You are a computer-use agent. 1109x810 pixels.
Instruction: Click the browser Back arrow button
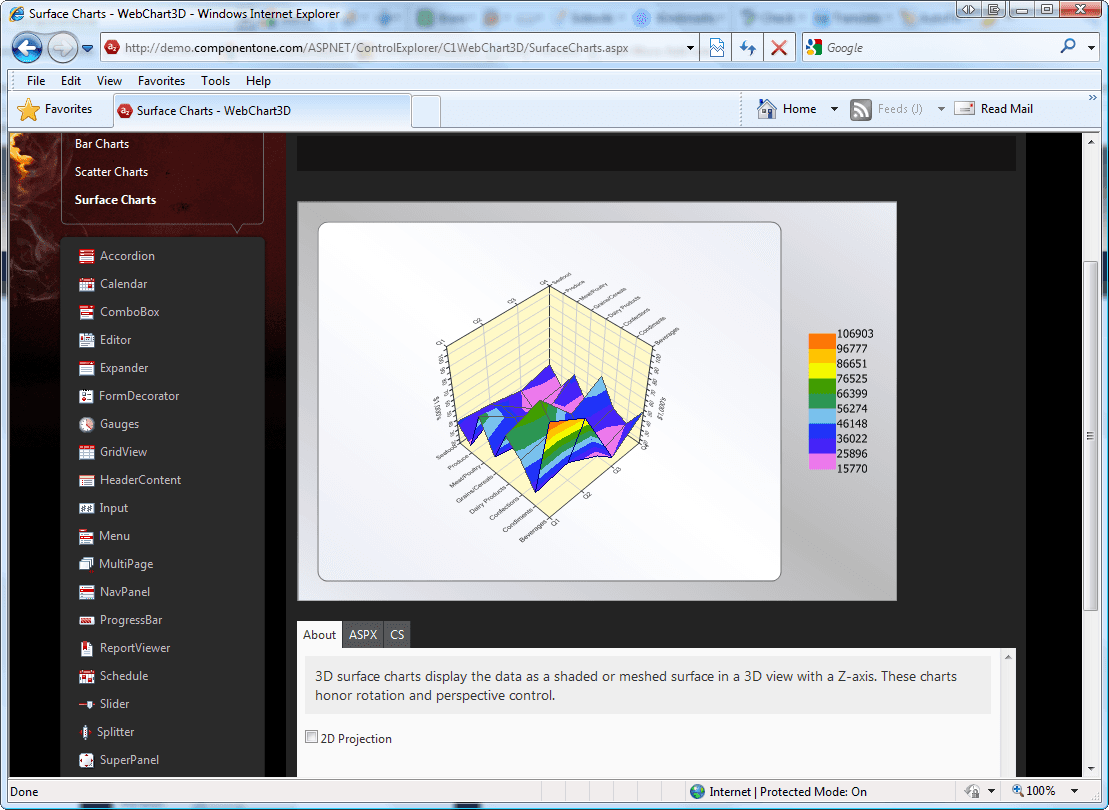pyautogui.click(x=27, y=48)
